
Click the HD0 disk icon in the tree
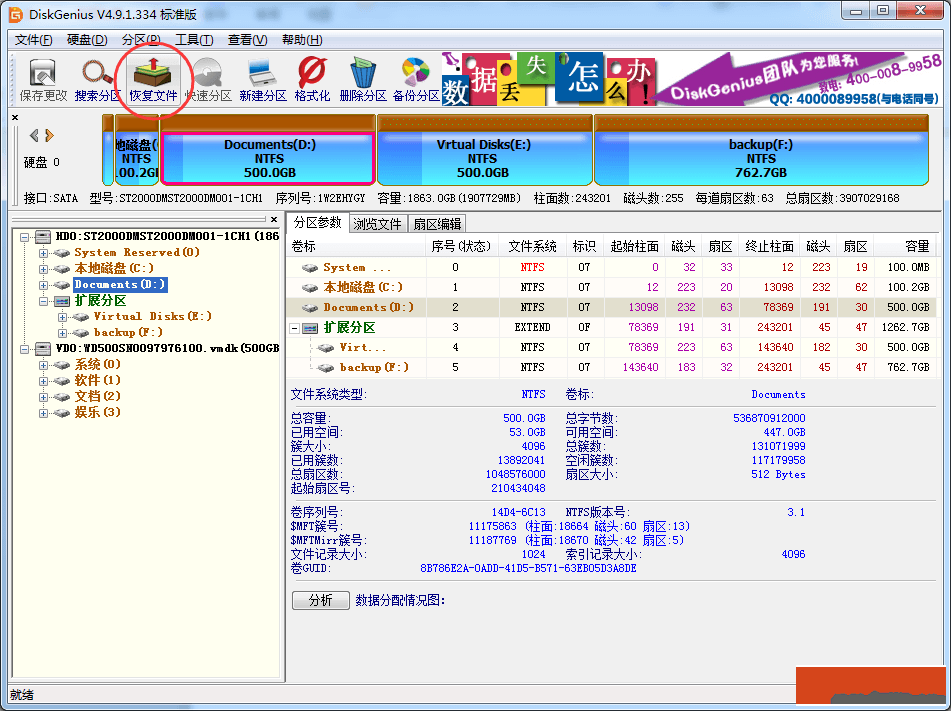tap(43, 236)
